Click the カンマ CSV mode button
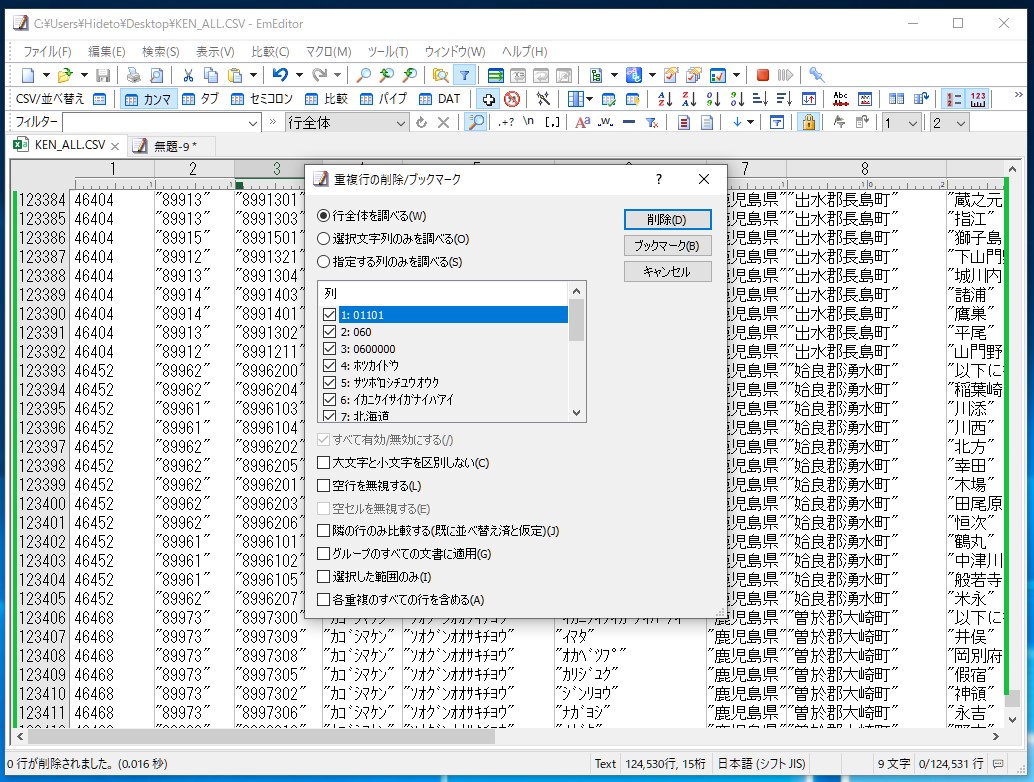The image size is (1034, 782). click(148, 99)
